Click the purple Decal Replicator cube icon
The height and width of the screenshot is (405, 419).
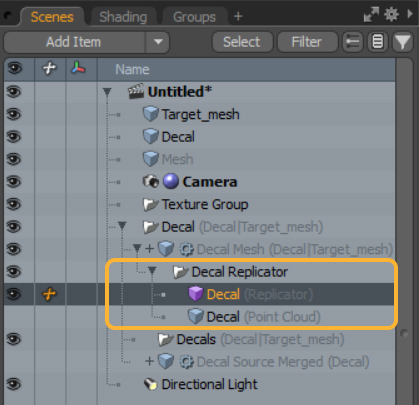tap(196, 294)
